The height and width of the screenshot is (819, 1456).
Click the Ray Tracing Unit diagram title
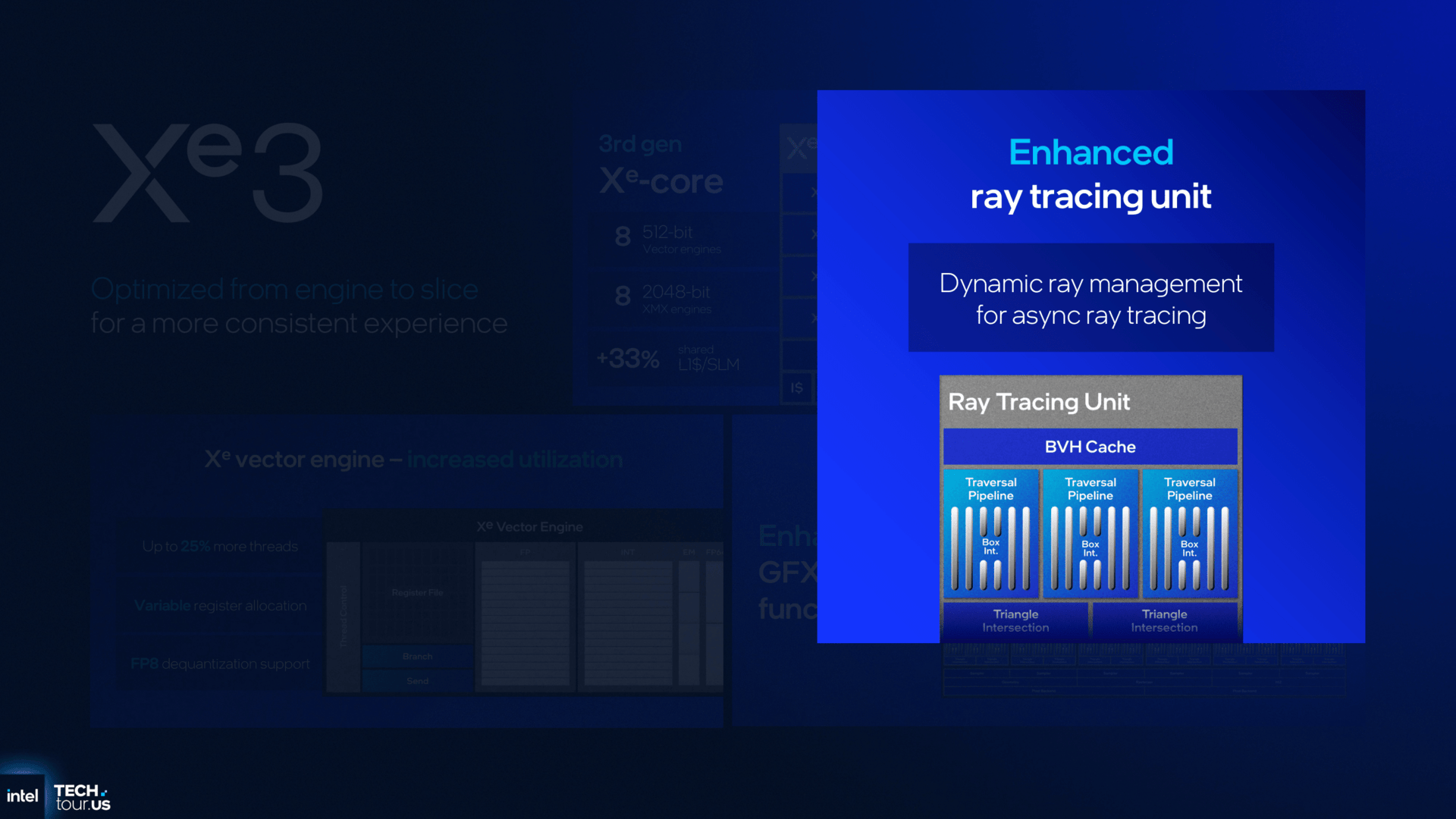(x=1039, y=402)
